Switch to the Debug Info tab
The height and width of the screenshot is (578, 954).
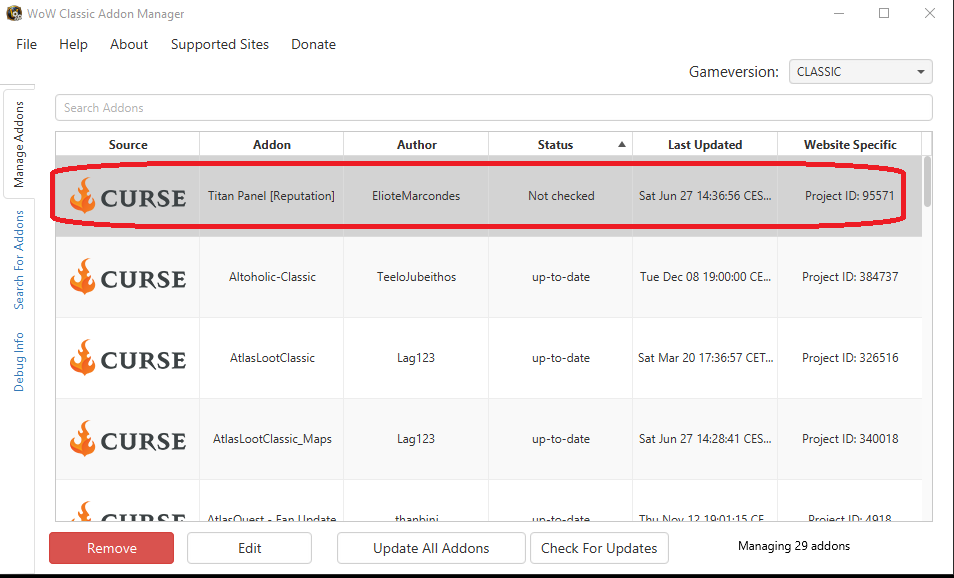(19, 361)
